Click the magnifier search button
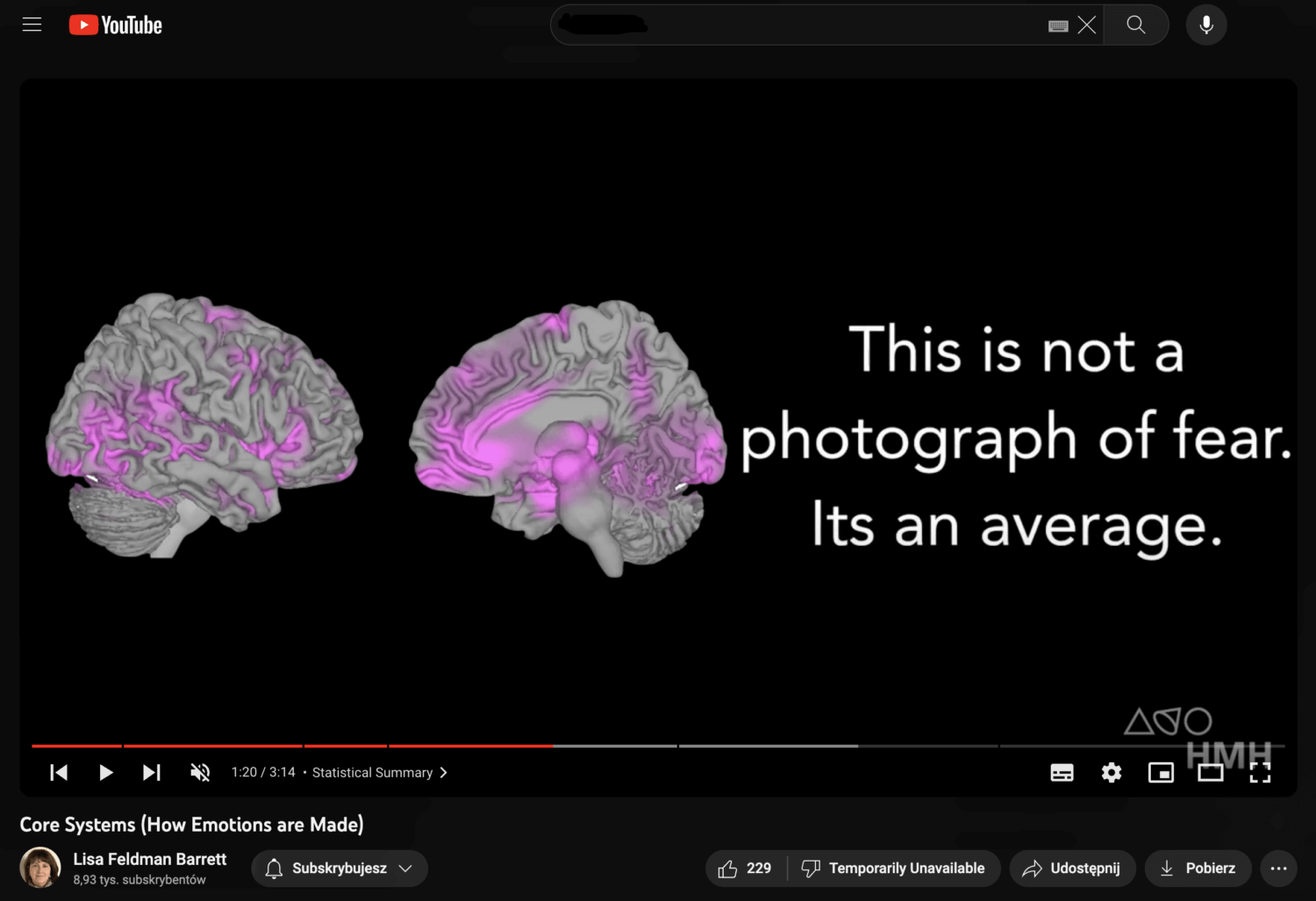 (1136, 25)
